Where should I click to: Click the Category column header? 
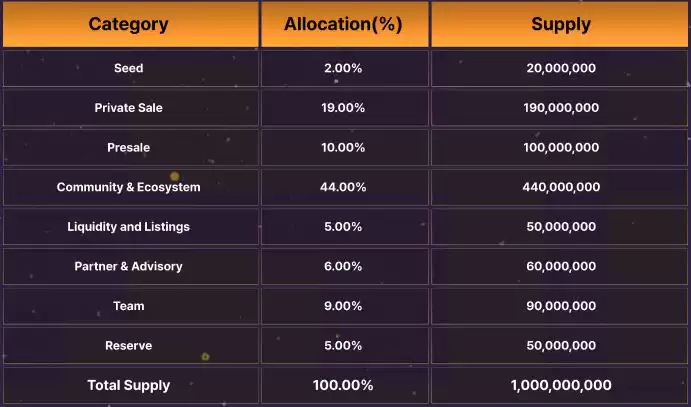point(128,24)
